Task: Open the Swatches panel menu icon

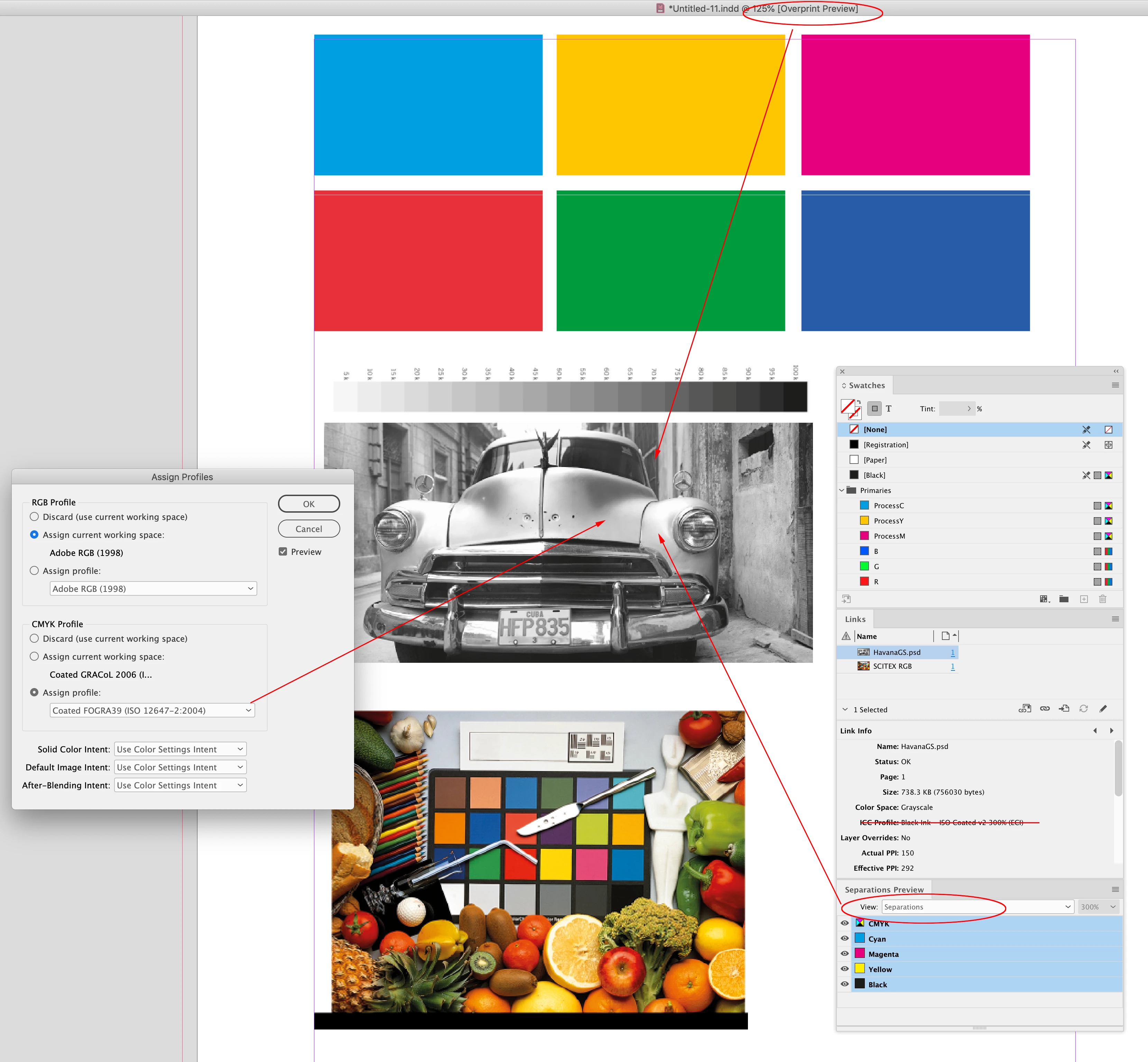Action: (1115, 385)
